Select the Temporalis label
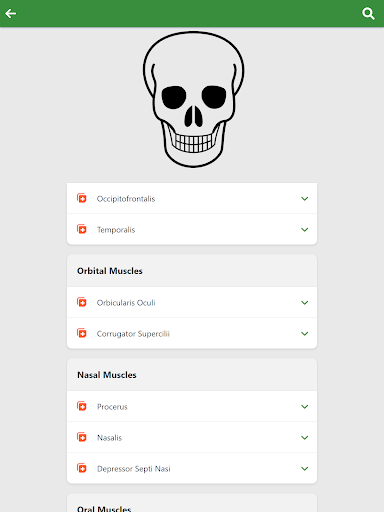 pyautogui.click(x=116, y=230)
